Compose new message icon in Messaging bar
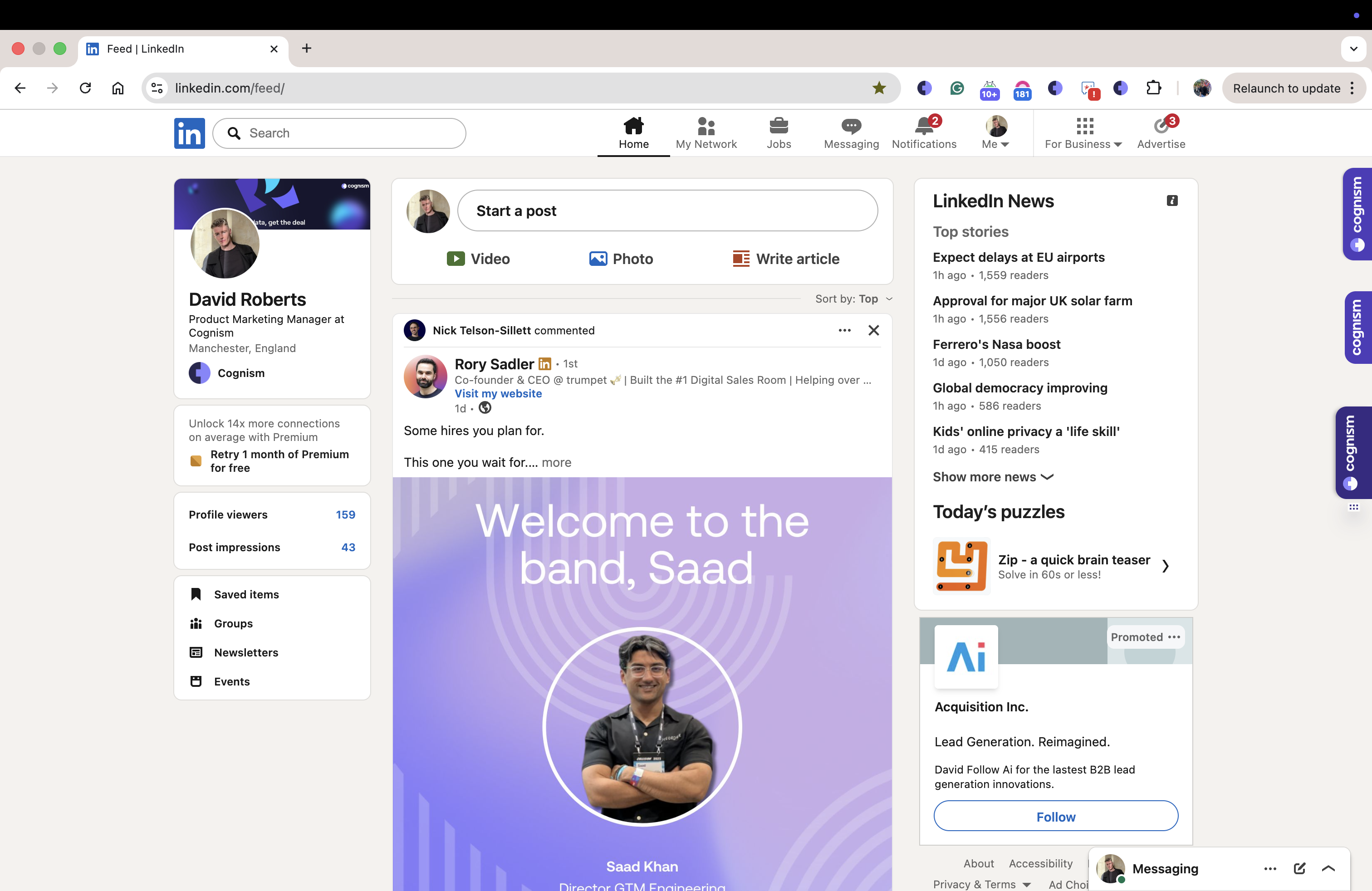Image resolution: width=1372 pixels, height=891 pixels. tap(1299, 868)
